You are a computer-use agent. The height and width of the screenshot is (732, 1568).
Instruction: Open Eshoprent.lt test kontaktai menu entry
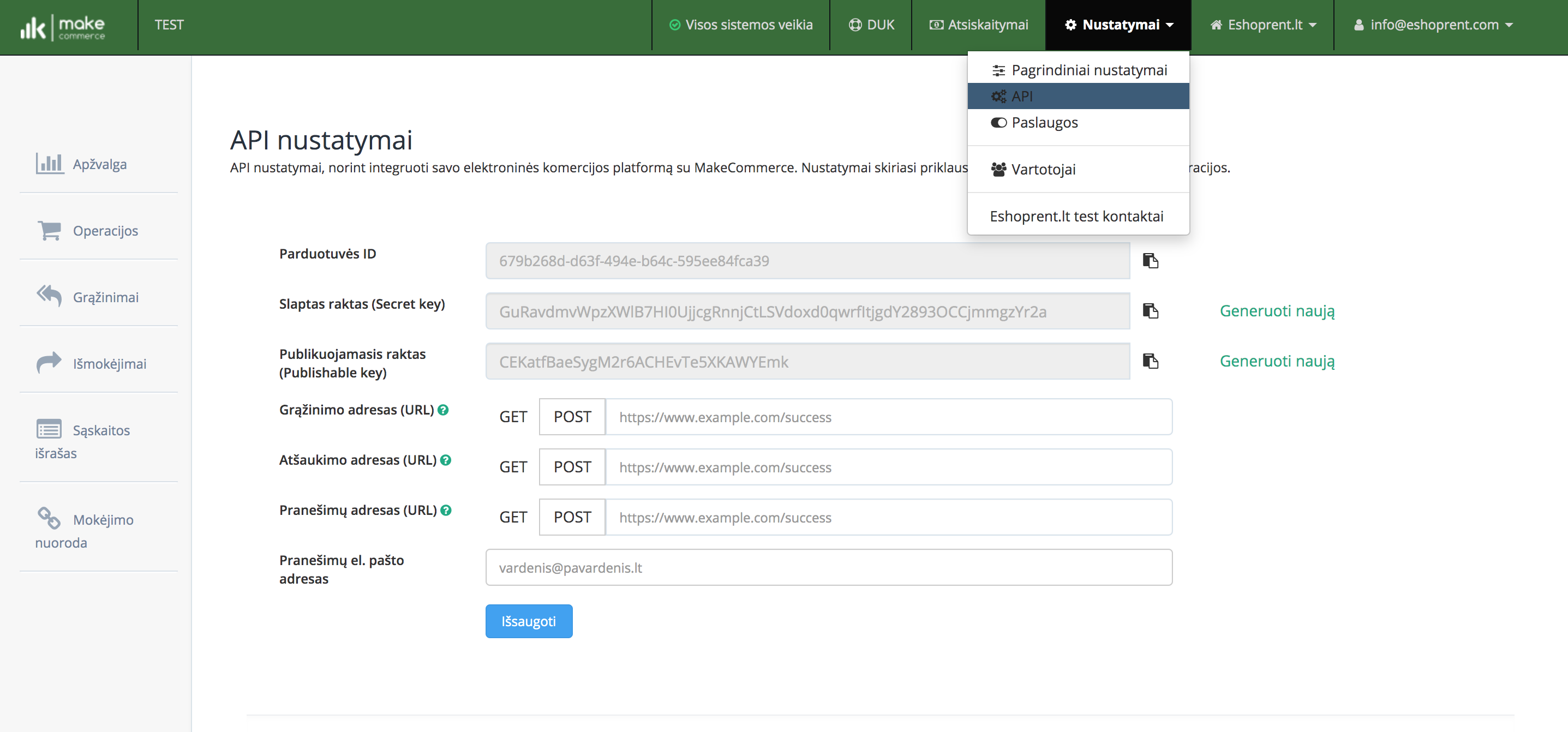pyautogui.click(x=1078, y=216)
